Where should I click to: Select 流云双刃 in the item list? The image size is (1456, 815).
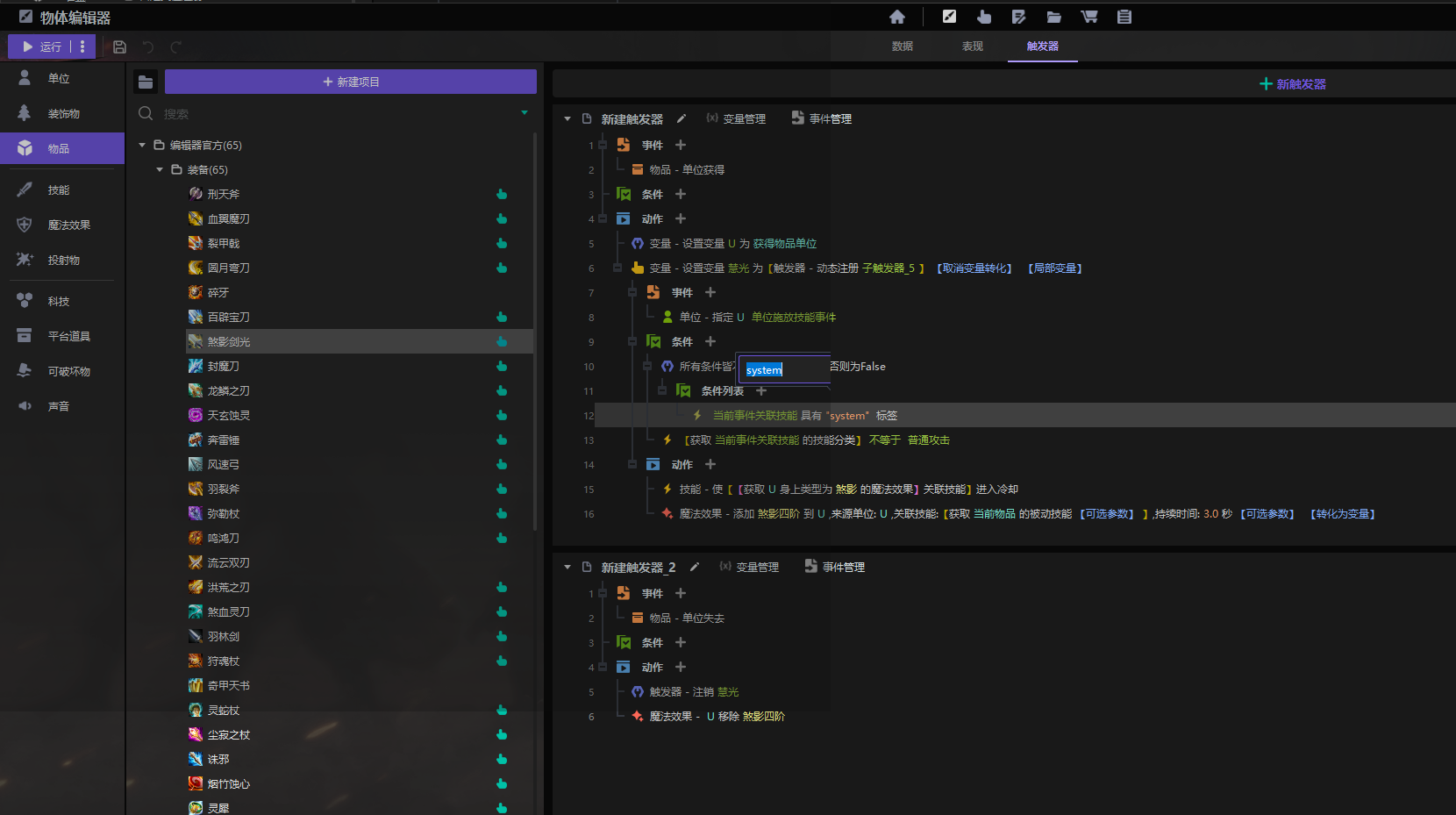228,562
